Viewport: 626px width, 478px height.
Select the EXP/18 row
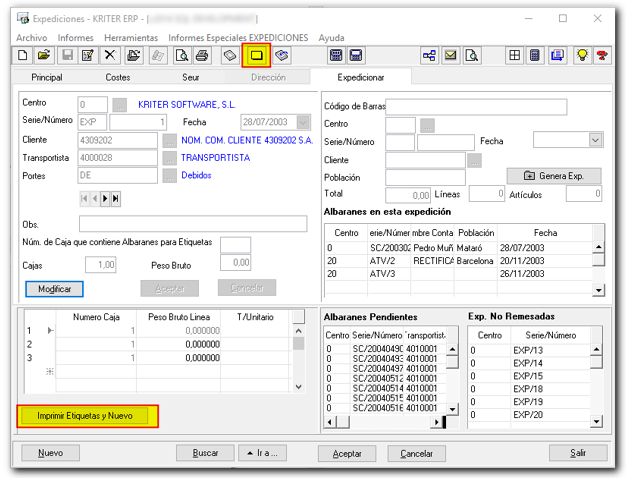click(x=528, y=389)
